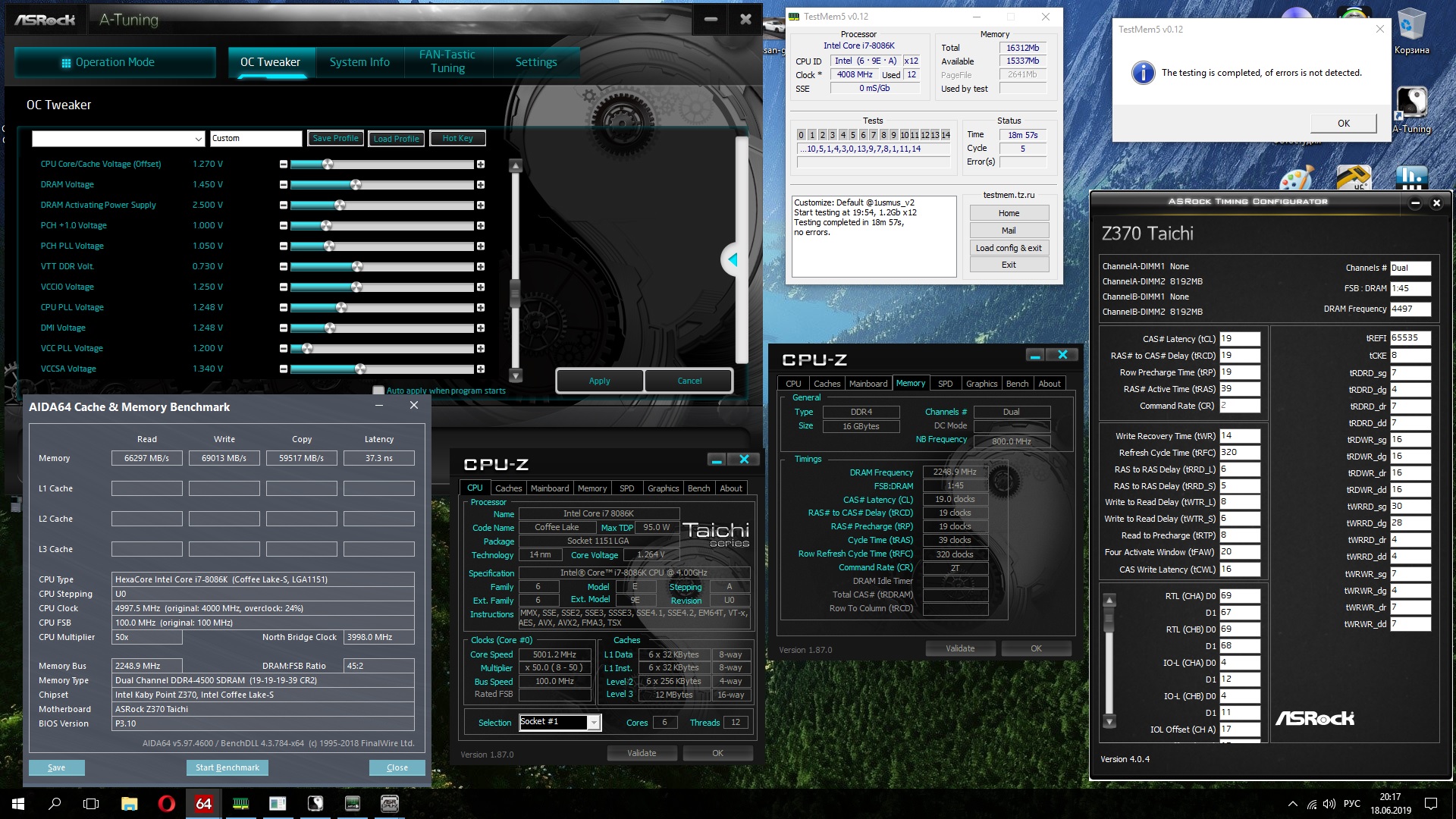Click OK in the TestMem5 completion dialog
Screen dimensions: 1456x819
click(x=1343, y=123)
